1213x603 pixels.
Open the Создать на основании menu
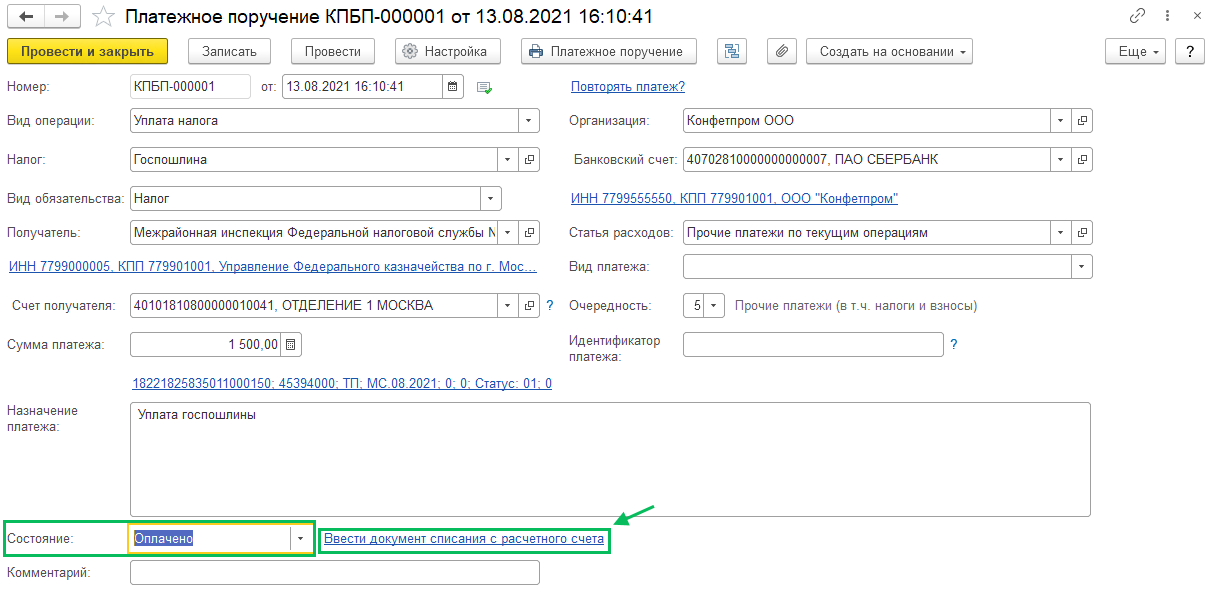[x=889, y=52]
